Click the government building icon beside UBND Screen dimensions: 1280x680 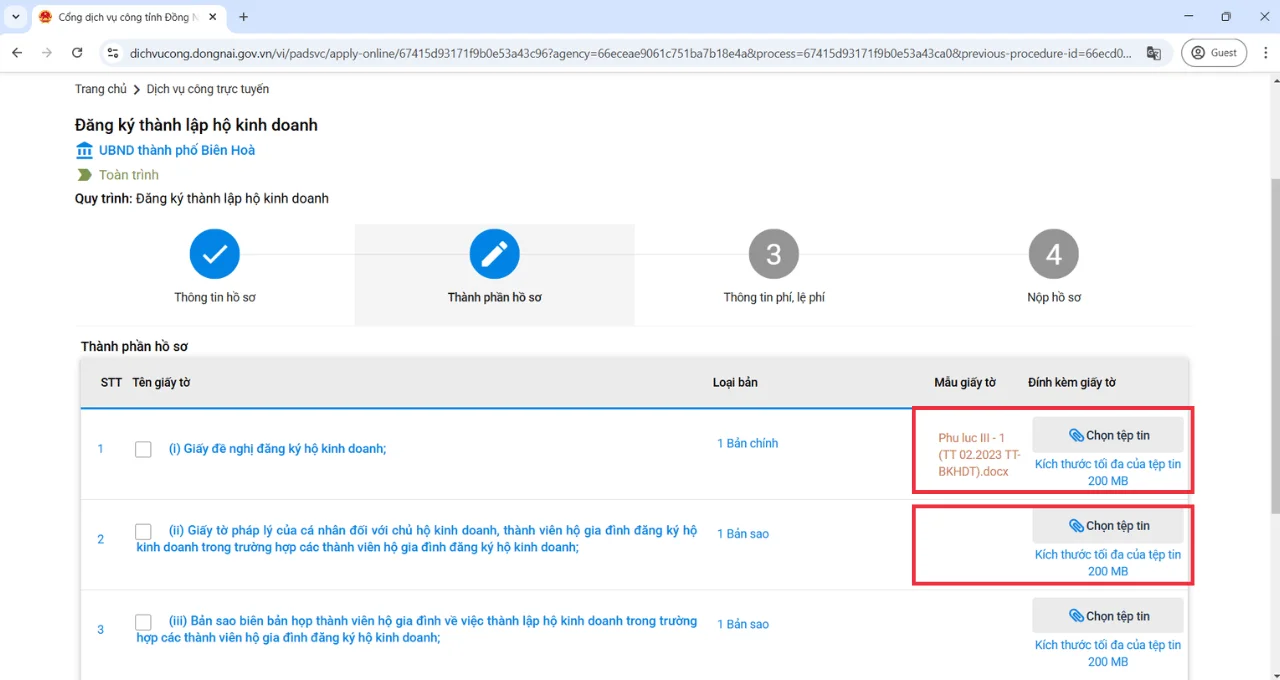(84, 150)
